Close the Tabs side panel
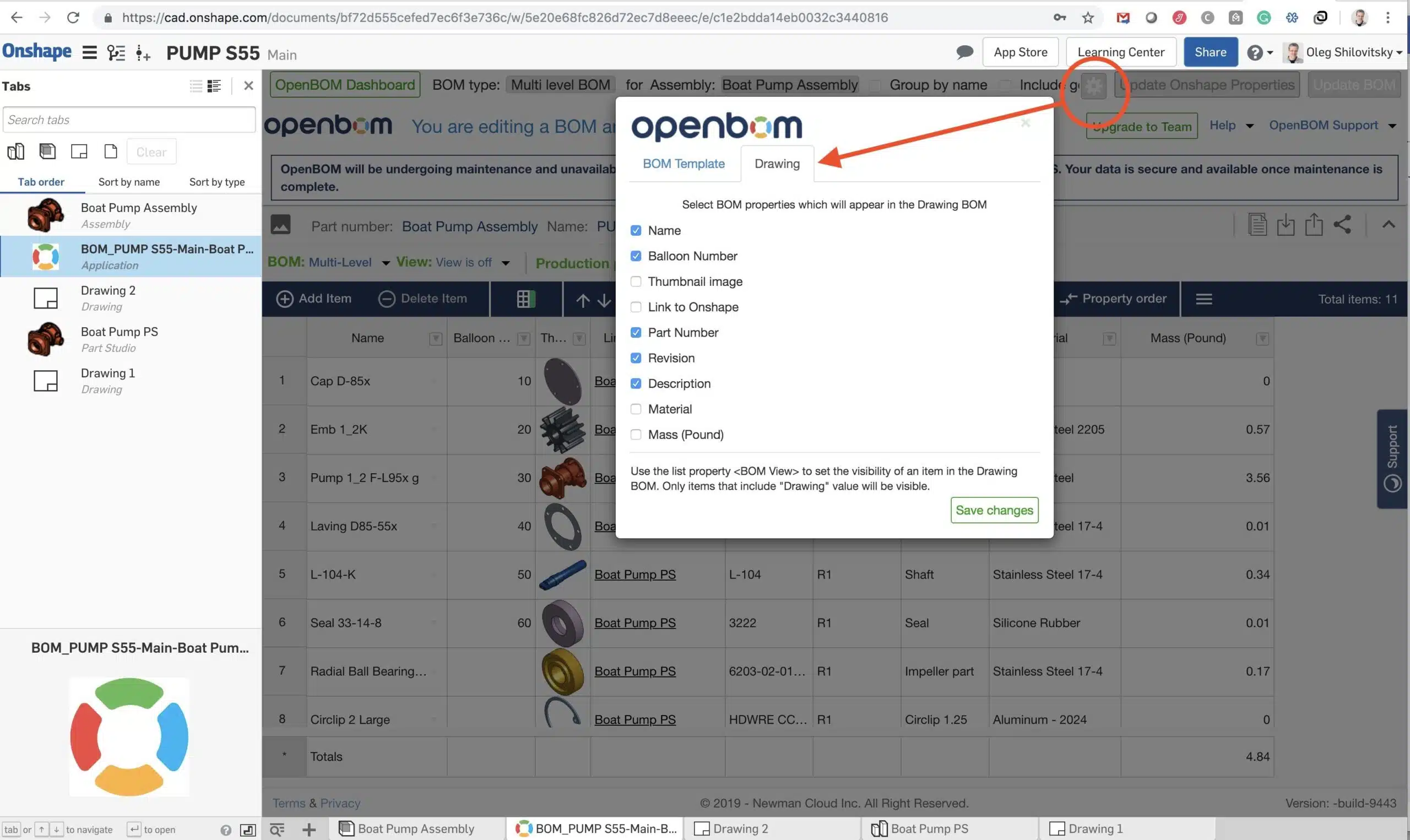The image size is (1410, 840). point(248,86)
